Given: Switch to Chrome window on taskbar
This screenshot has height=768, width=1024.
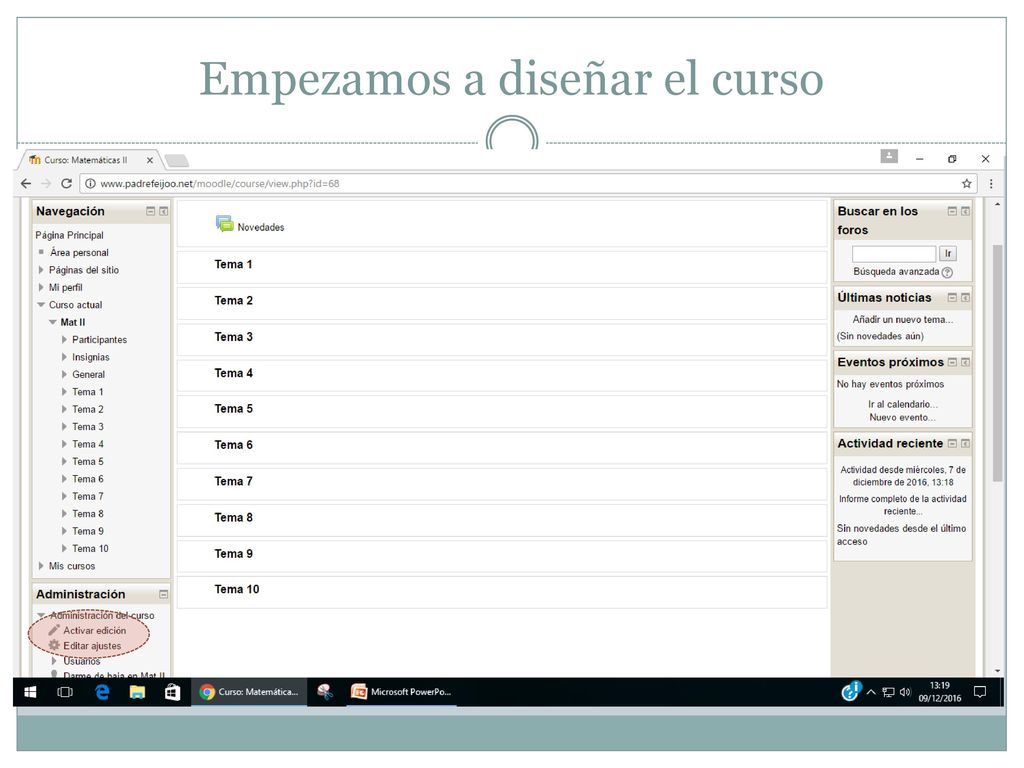Looking at the screenshot, I should coord(249,692).
